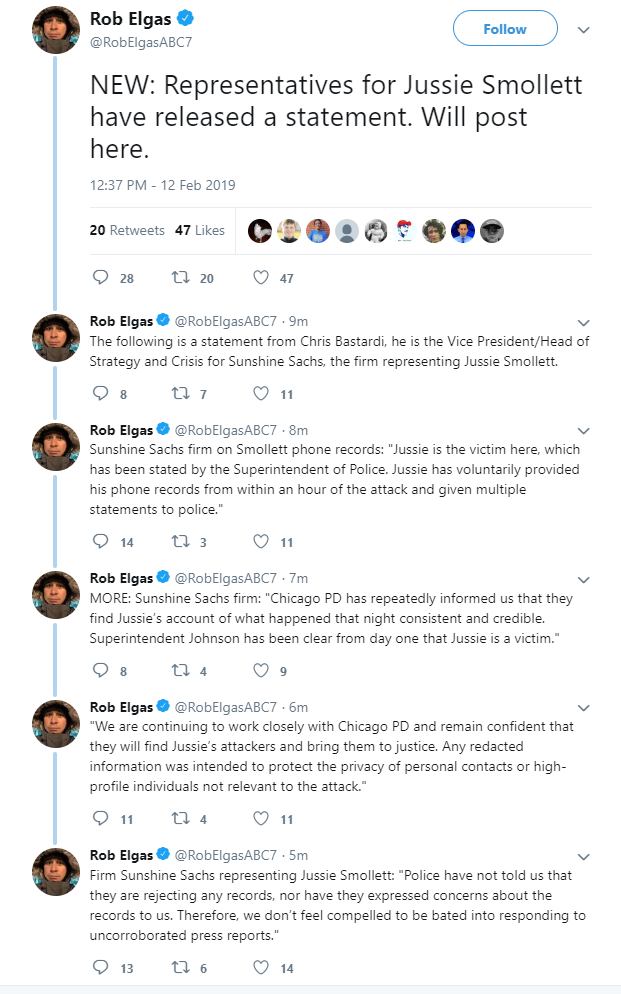
Task: Click the verified badge next to Rob Elgas's name
Action: tap(185, 18)
